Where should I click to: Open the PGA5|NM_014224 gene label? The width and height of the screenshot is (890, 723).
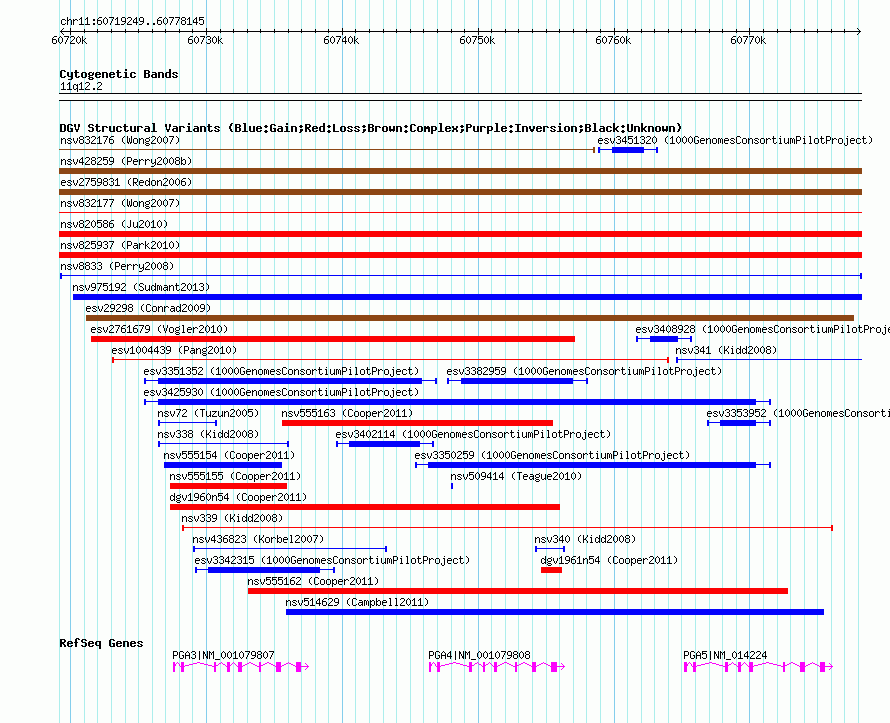pos(725,655)
